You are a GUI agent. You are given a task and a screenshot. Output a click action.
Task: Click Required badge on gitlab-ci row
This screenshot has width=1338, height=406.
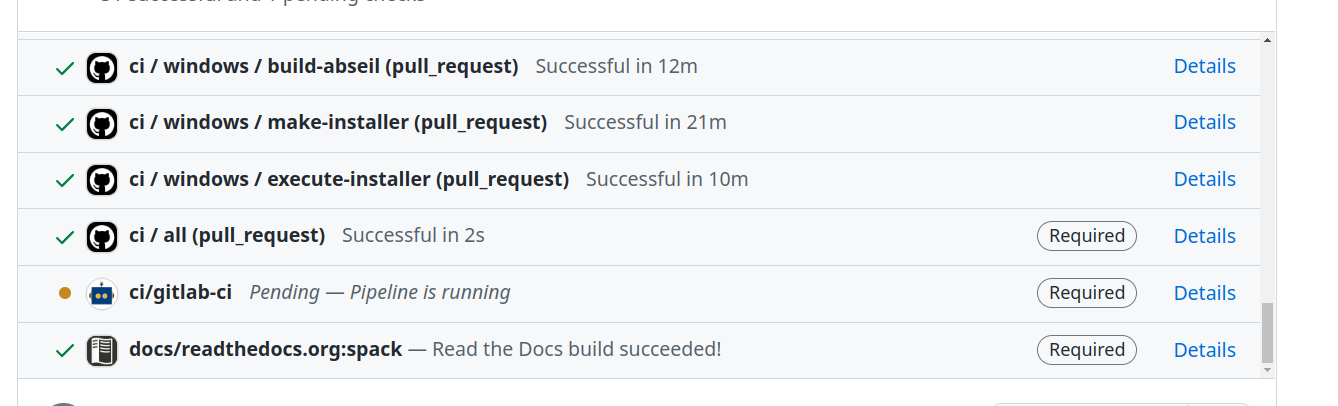tap(1087, 293)
